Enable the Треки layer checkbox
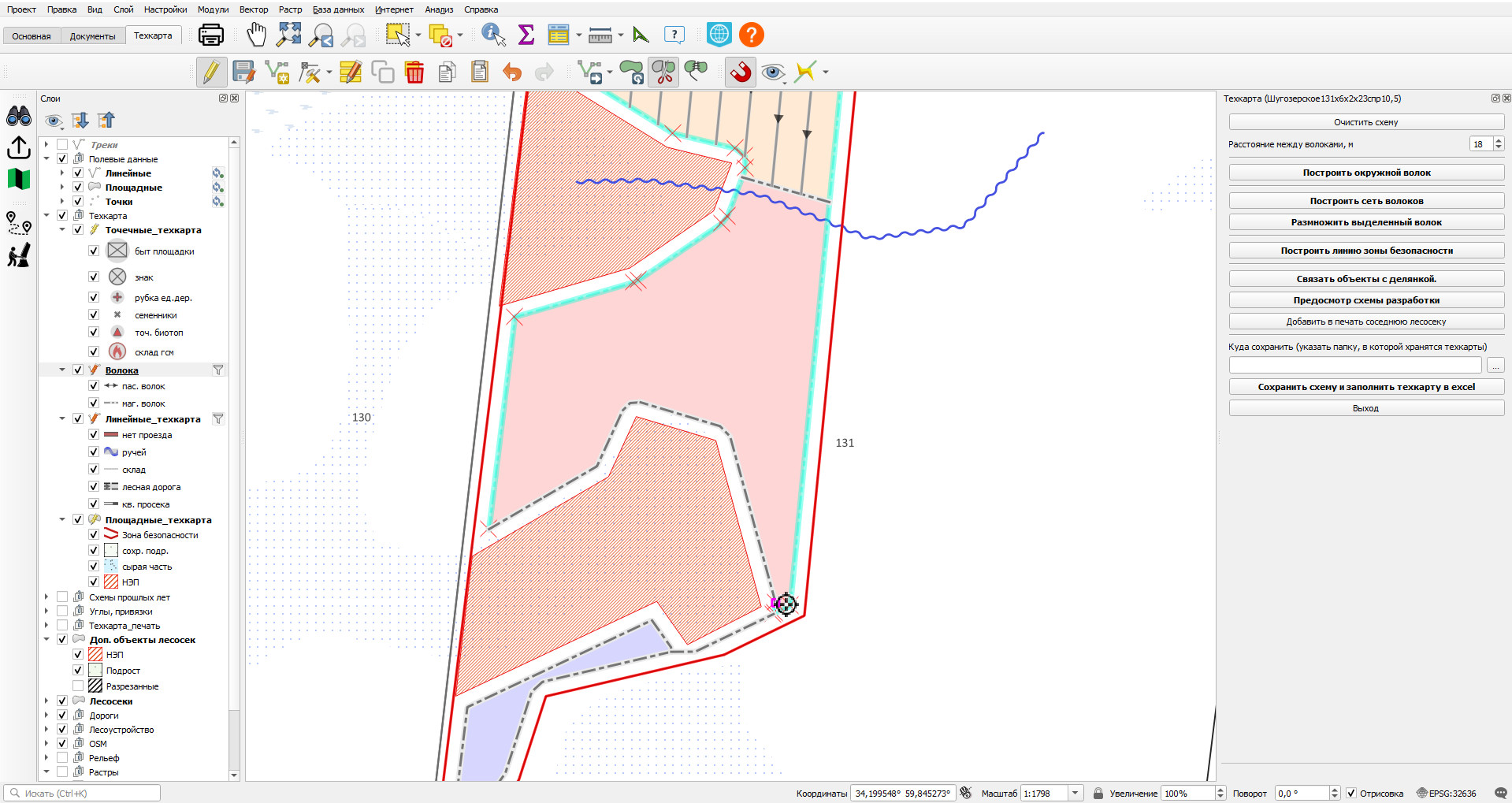Image resolution: width=1512 pixels, height=803 pixels. click(x=62, y=145)
